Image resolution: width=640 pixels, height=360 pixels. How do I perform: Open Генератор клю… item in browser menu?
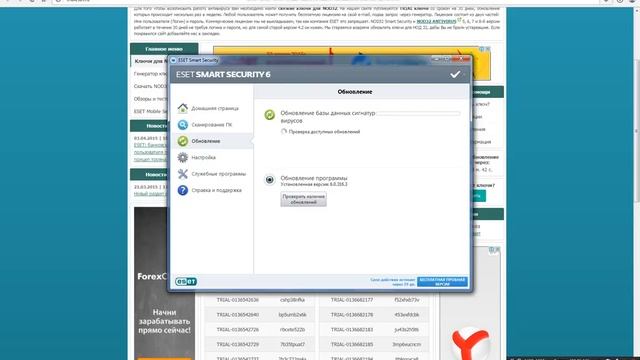pos(150,74)
